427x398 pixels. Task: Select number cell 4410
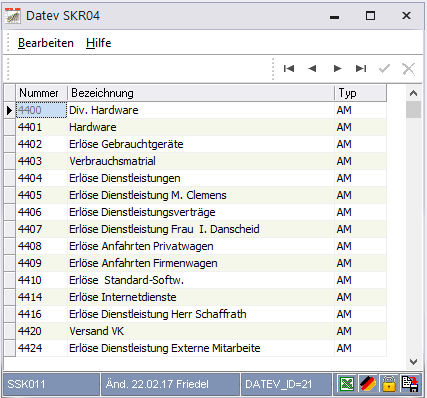click(x=41, y=280)
